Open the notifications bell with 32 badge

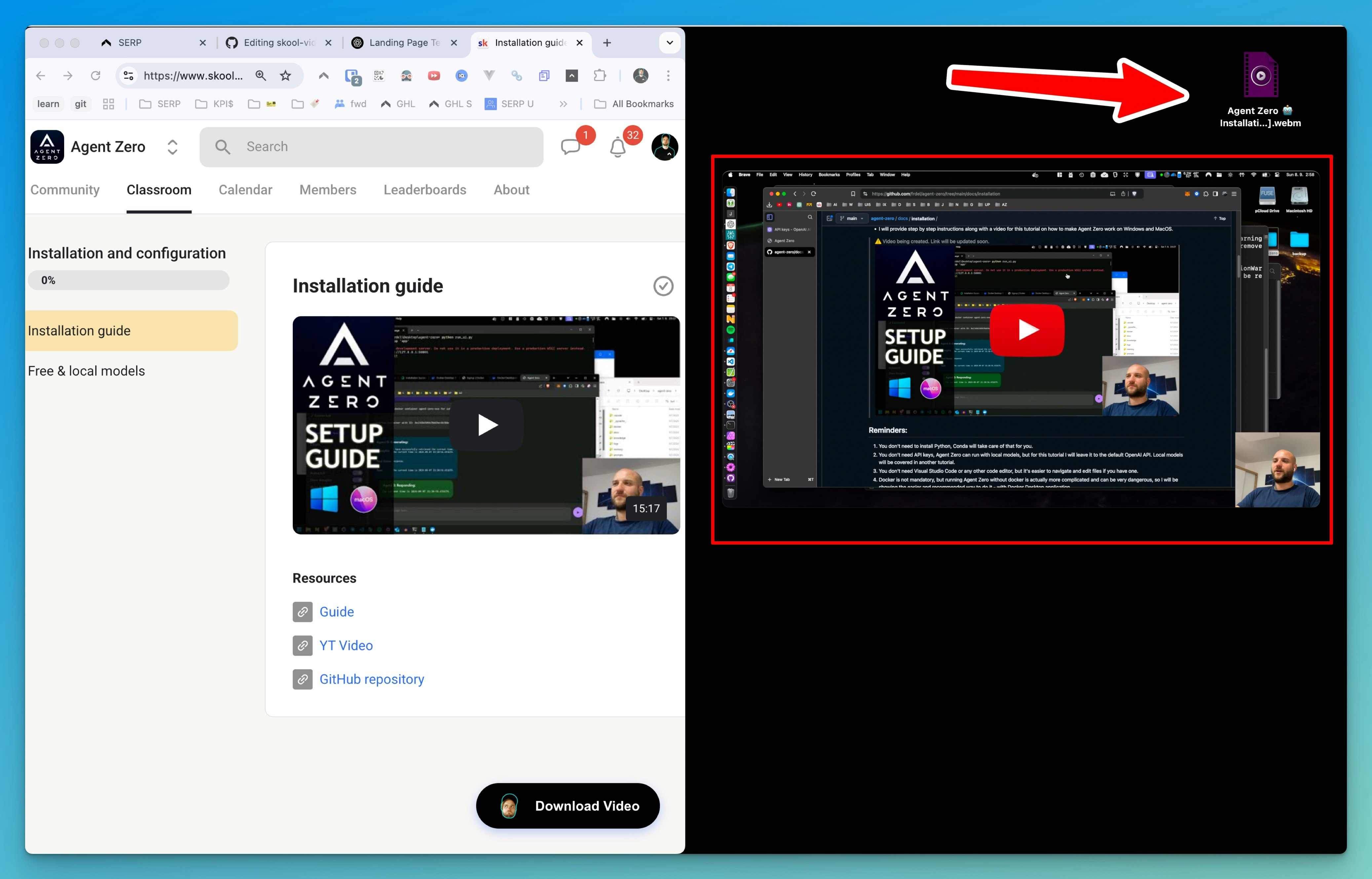click(618, 147)
